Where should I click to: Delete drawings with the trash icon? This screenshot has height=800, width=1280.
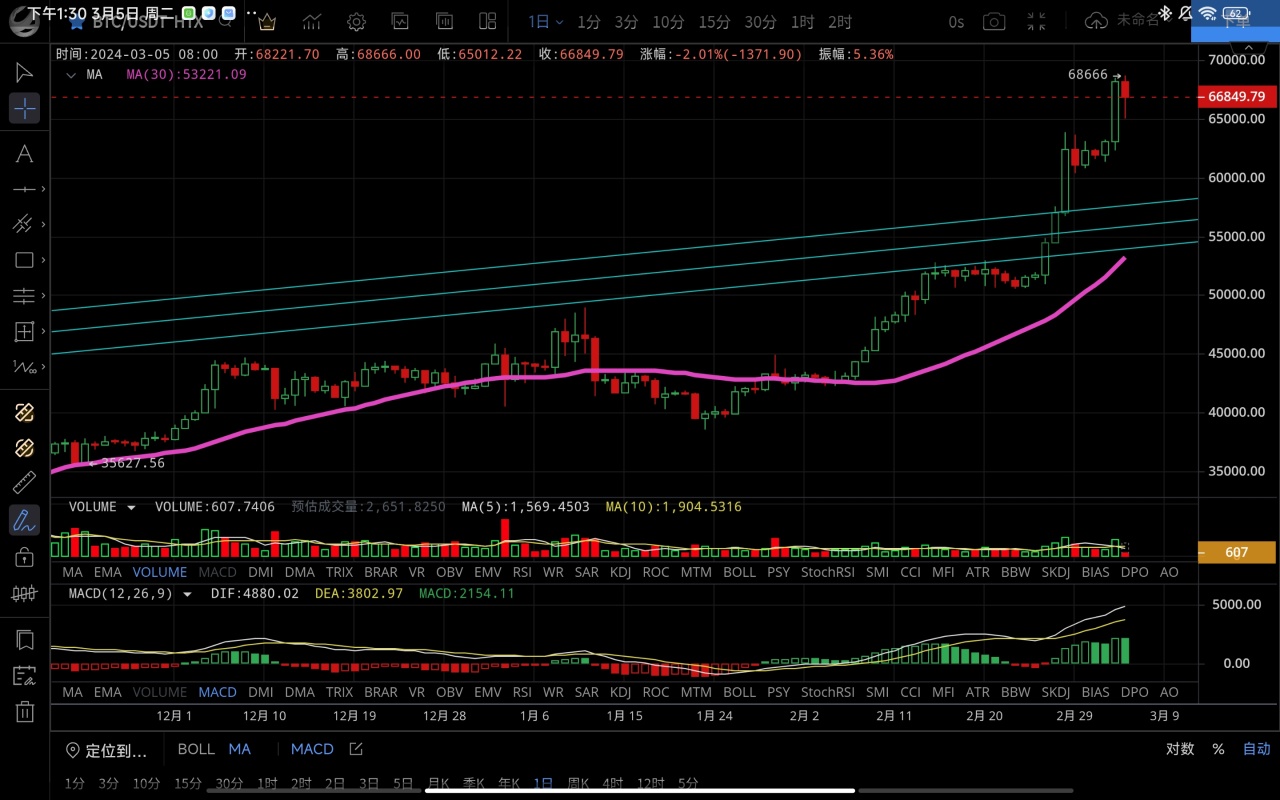click(24, 711)
